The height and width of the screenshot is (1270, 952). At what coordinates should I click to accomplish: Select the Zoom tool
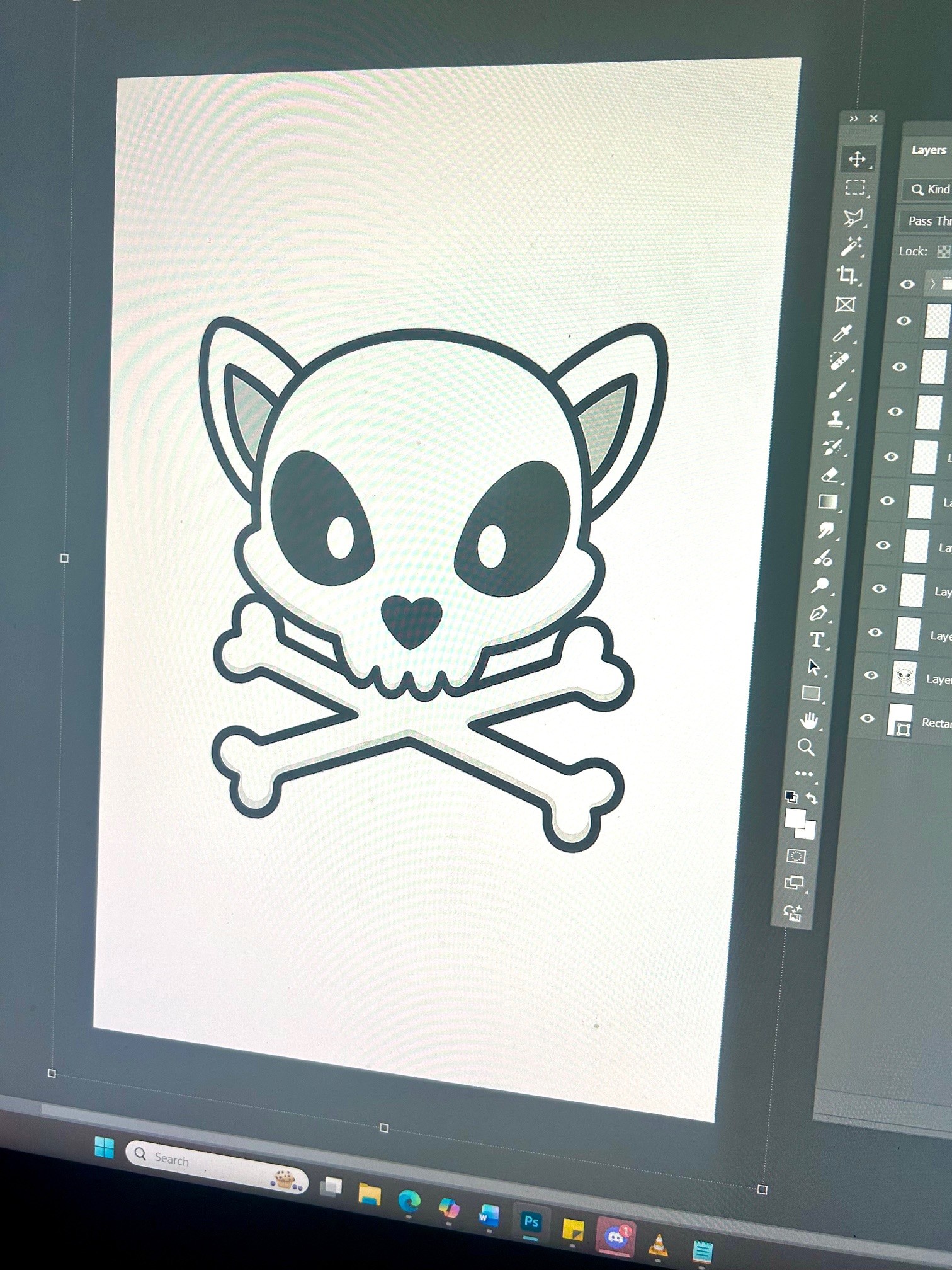[x=807, y=747]
